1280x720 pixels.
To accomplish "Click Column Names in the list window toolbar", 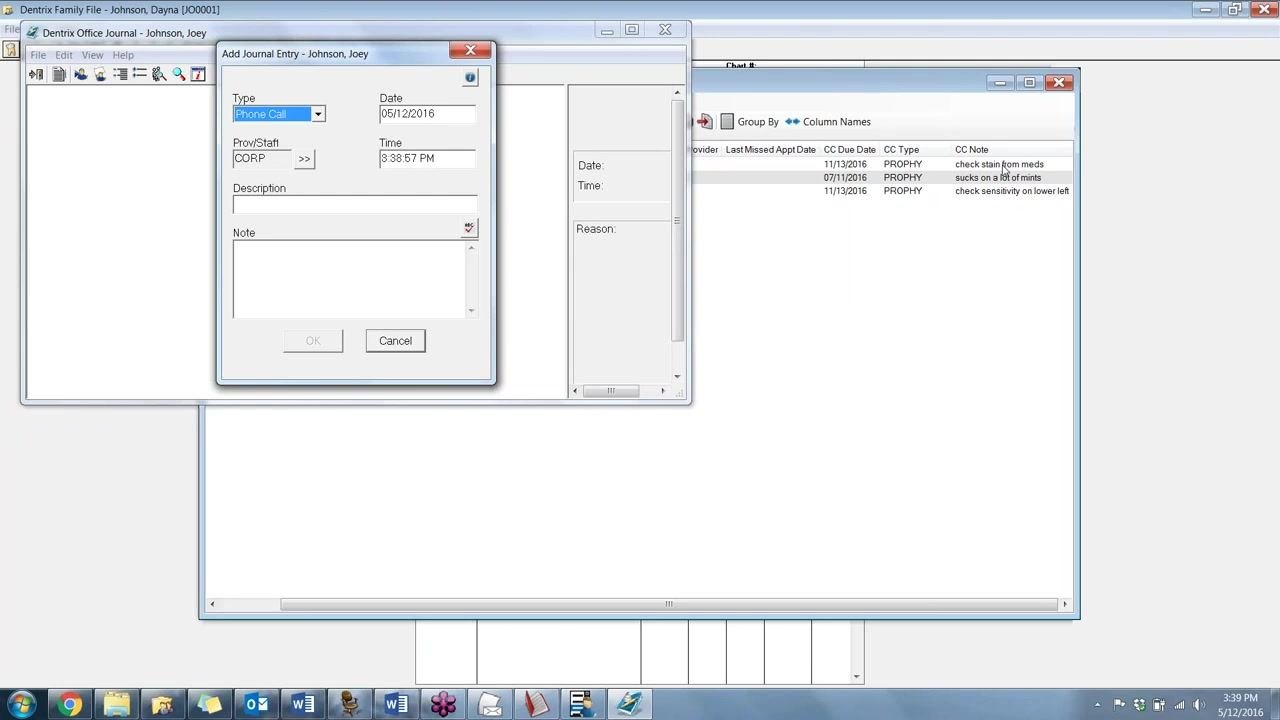I will tap(828, 122).
